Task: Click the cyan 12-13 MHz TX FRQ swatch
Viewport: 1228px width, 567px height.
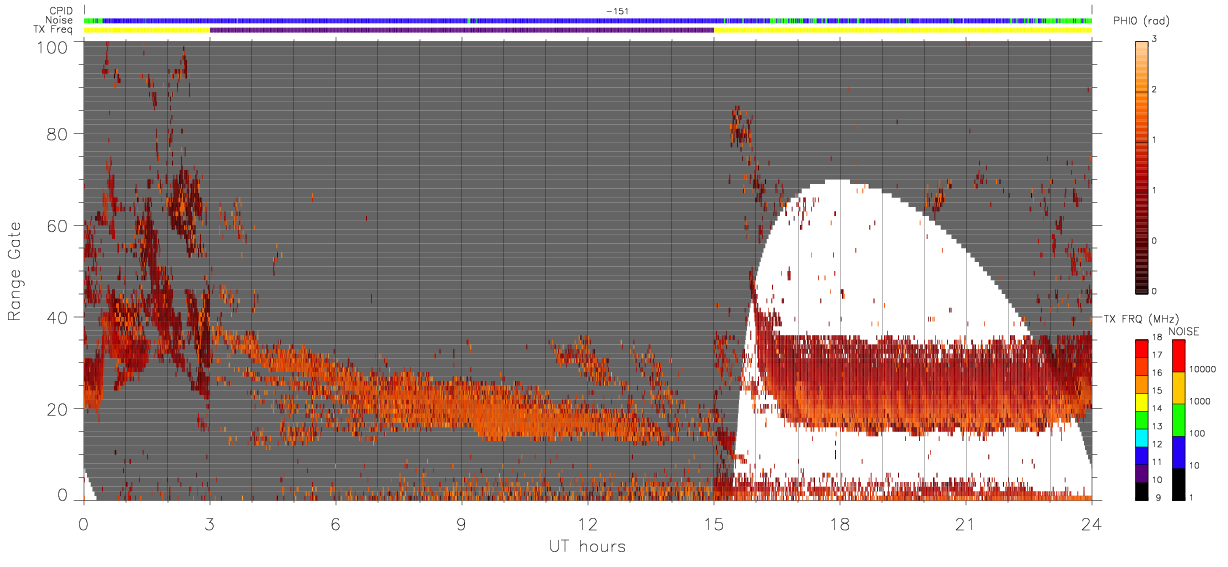Action: (1142, 438)
